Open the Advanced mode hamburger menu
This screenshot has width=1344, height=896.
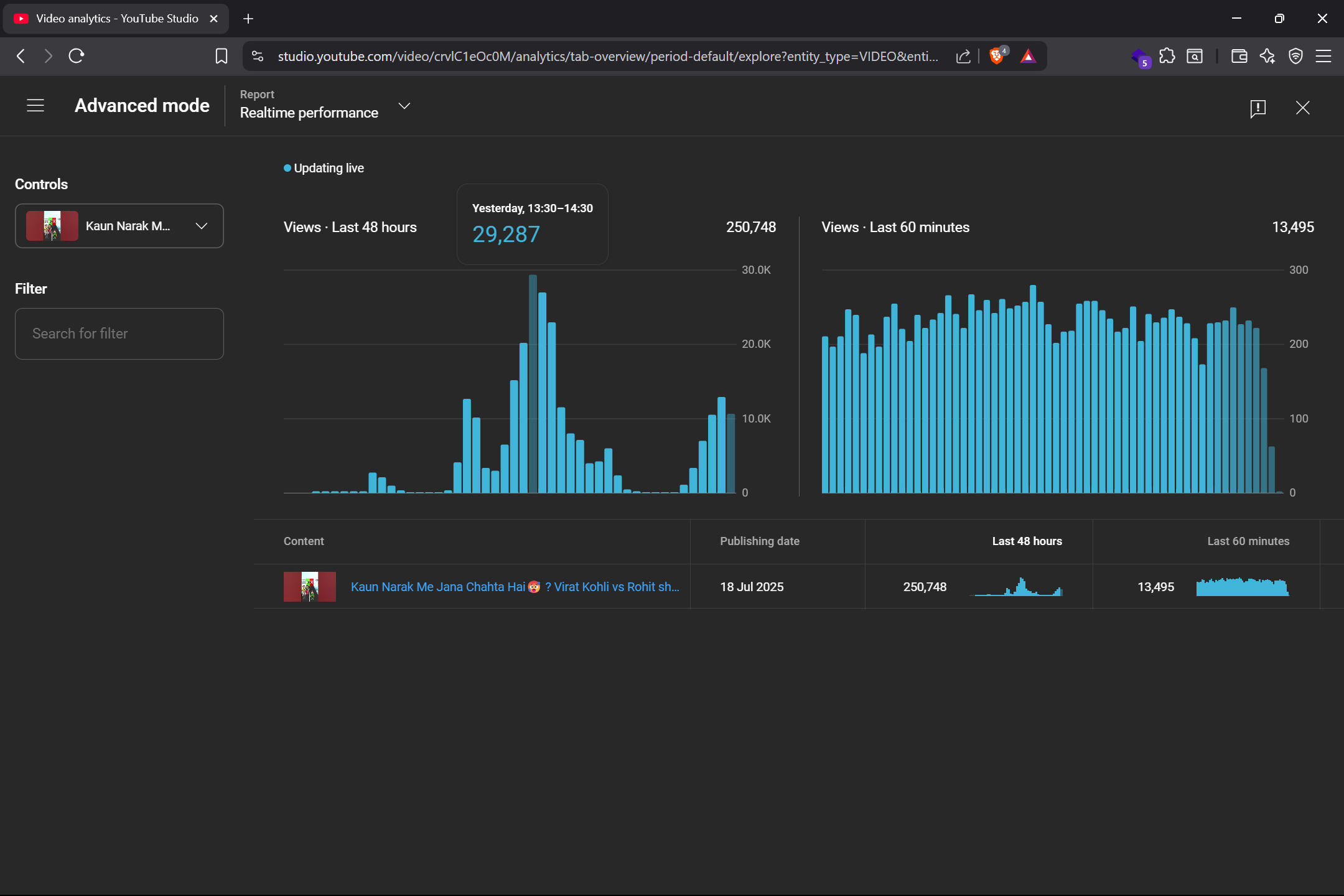coord(35,106)
